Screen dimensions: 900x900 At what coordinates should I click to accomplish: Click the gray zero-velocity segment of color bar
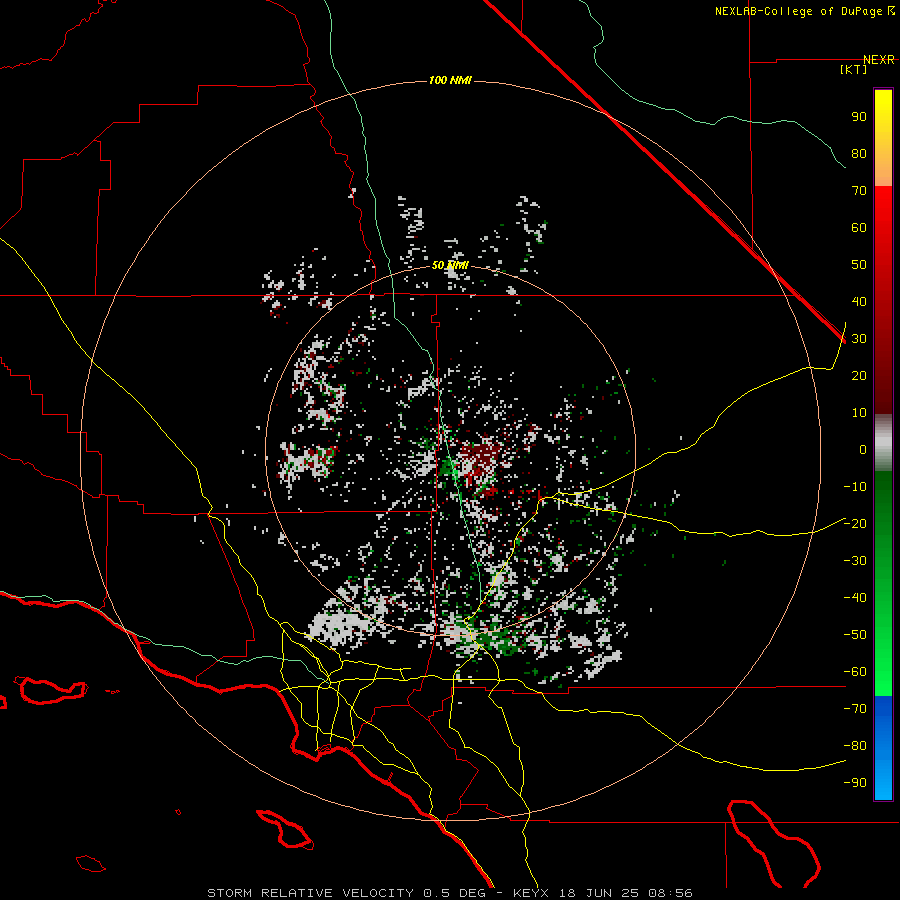(883, 445)
